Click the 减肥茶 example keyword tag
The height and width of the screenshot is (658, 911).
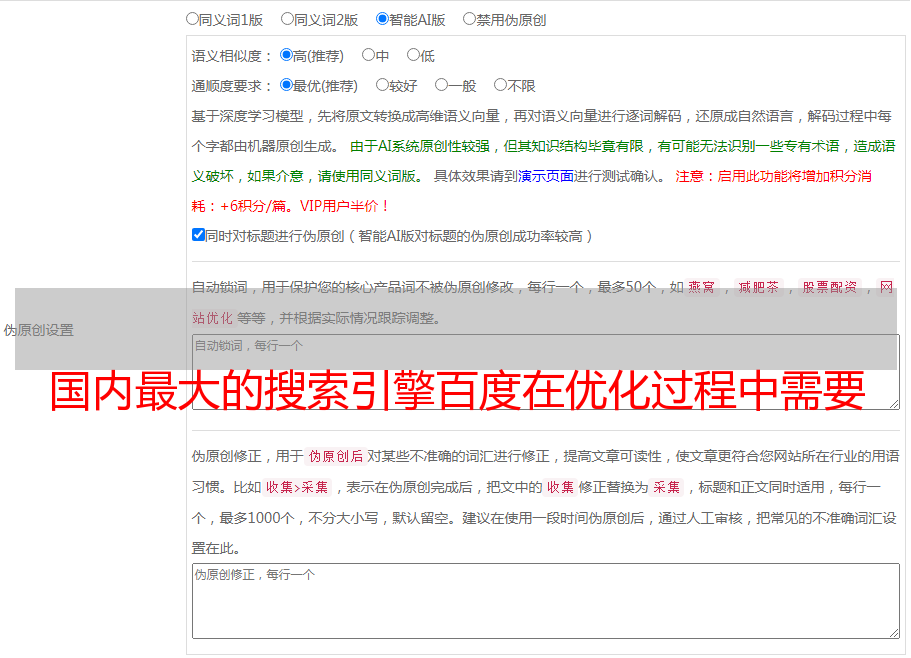coord(758,287)
